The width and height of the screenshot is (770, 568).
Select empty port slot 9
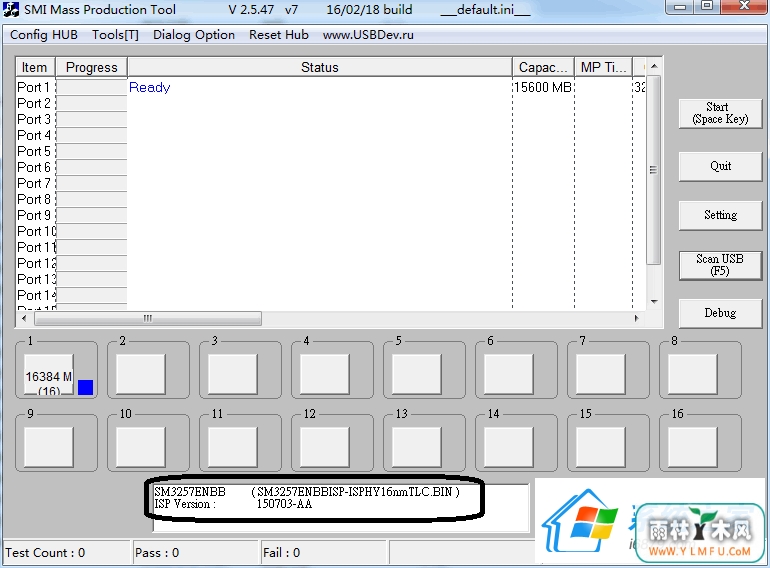(x=49, y=447)
